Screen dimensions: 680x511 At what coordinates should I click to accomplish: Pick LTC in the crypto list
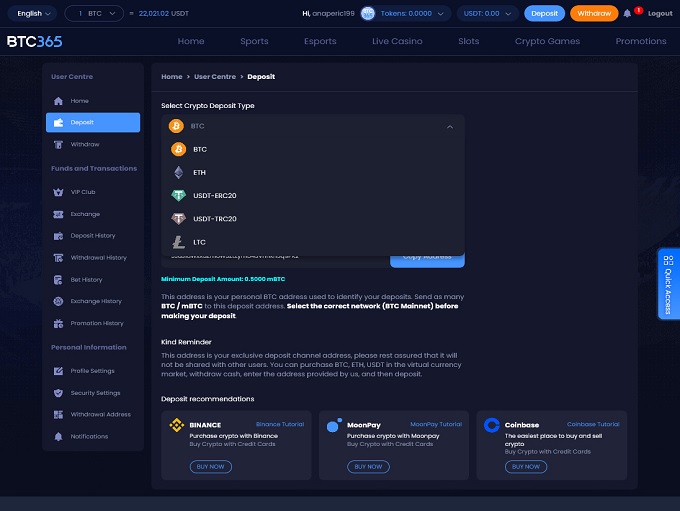(198, 241)
